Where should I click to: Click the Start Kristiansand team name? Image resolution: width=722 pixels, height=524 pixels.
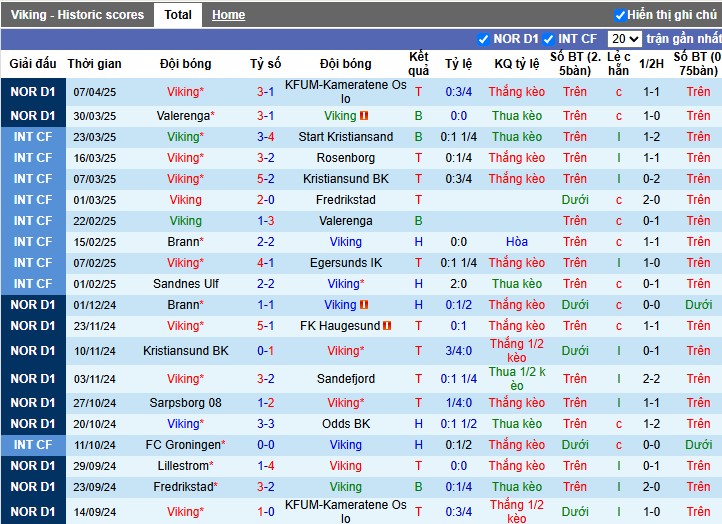(345, 137)
